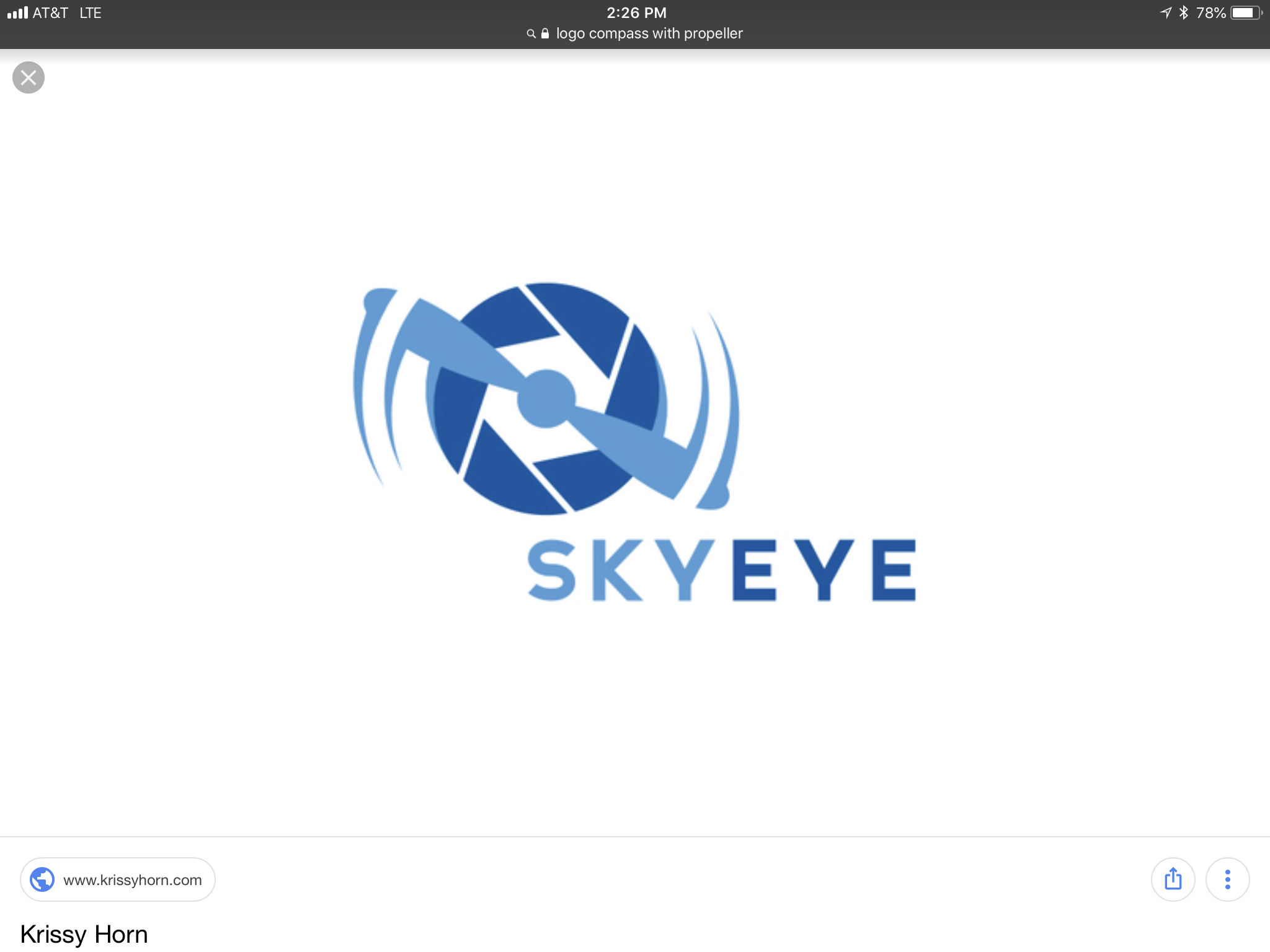Tap the 78% battery percentage text

(x=1210, y=13)
